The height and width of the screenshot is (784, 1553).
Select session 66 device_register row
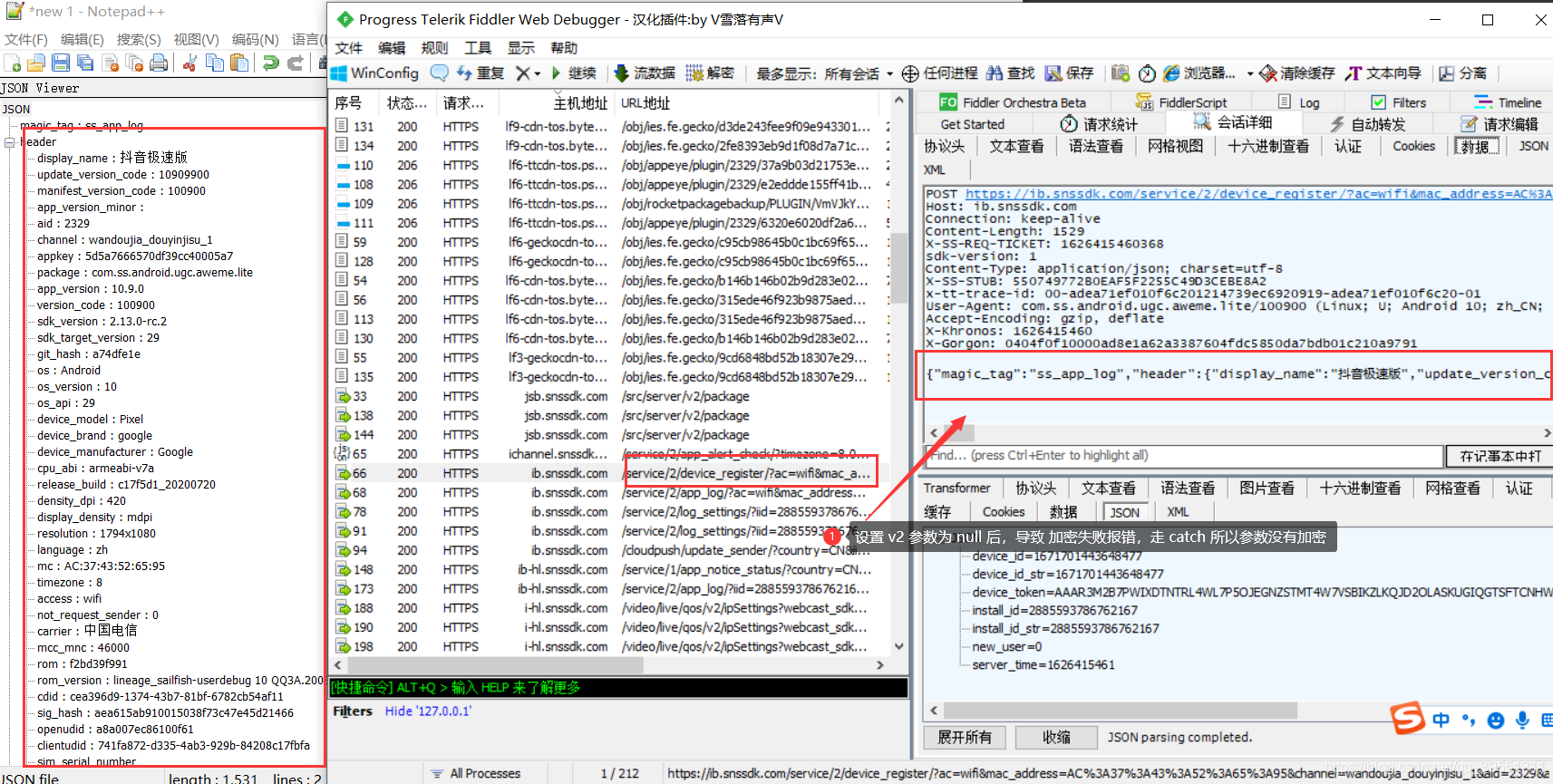point(609,473)
